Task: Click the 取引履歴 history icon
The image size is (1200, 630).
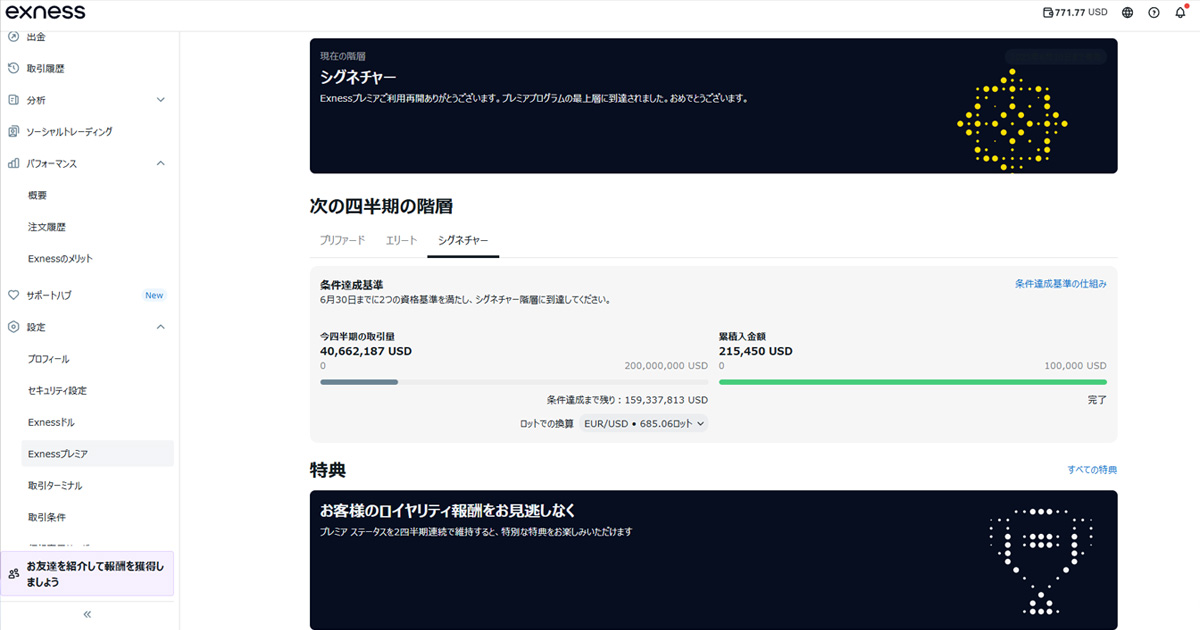Action: pyautogui.click(x=14, y=68)
